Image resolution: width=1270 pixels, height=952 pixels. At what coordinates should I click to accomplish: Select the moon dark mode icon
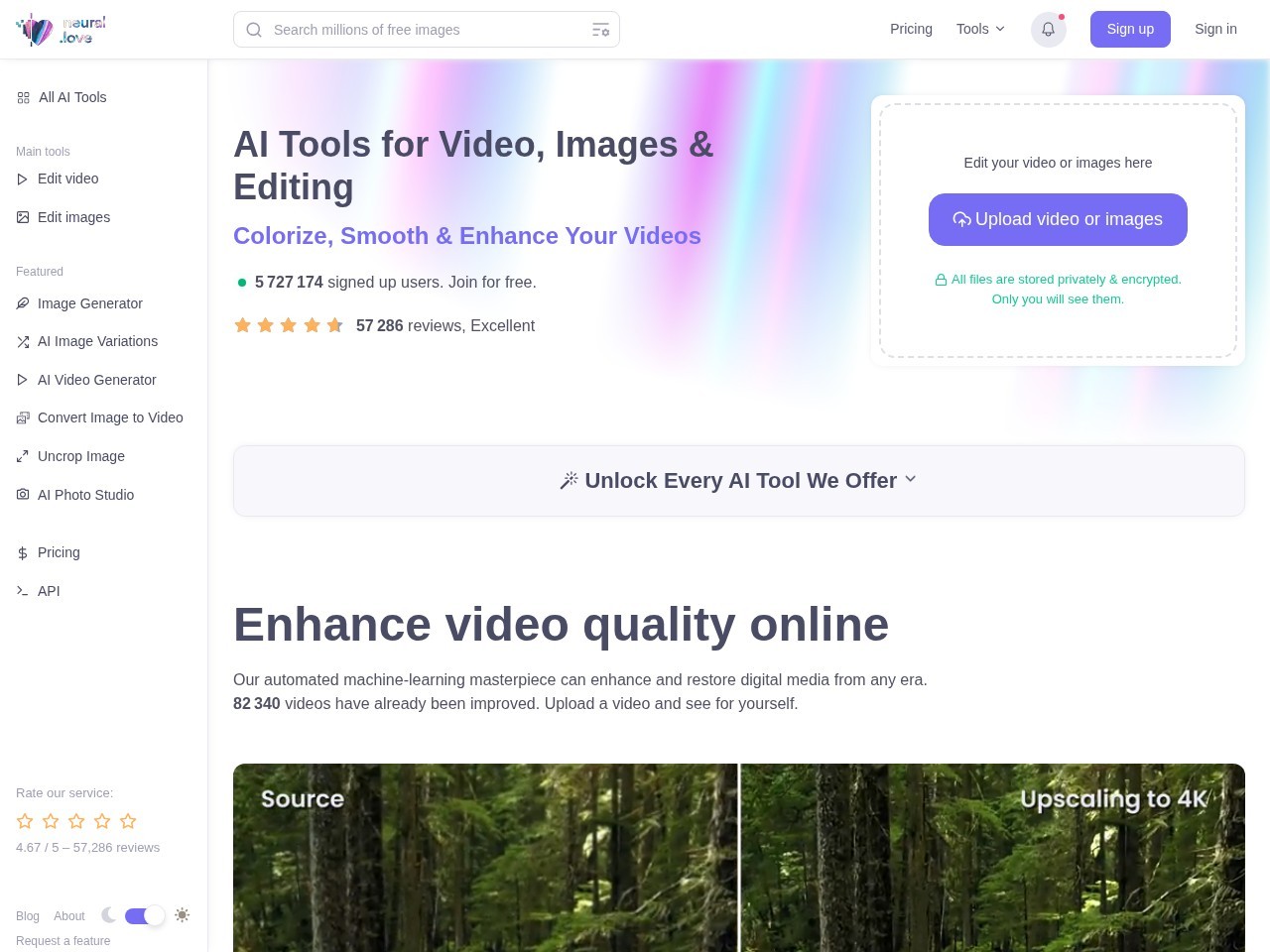(108, 915)
